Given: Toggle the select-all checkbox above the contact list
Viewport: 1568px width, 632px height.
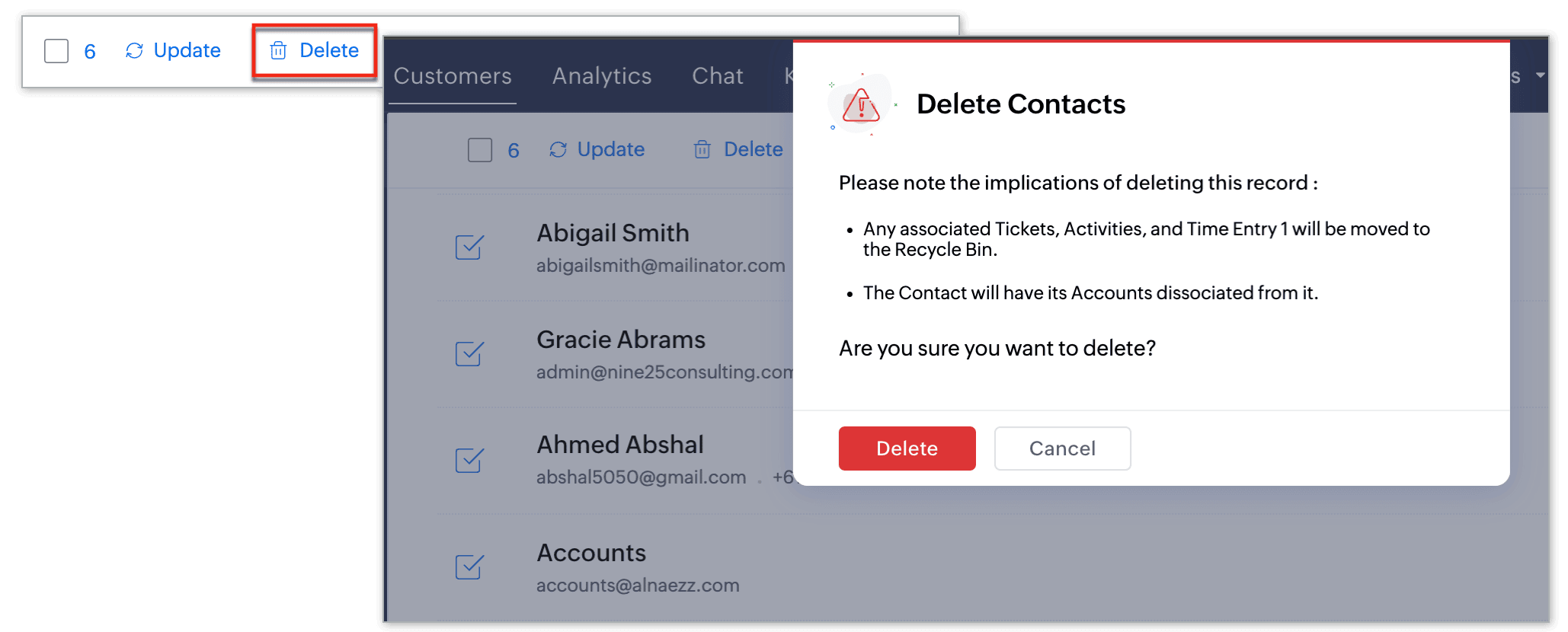Looking at the screenshot, I should coord(480,150).
